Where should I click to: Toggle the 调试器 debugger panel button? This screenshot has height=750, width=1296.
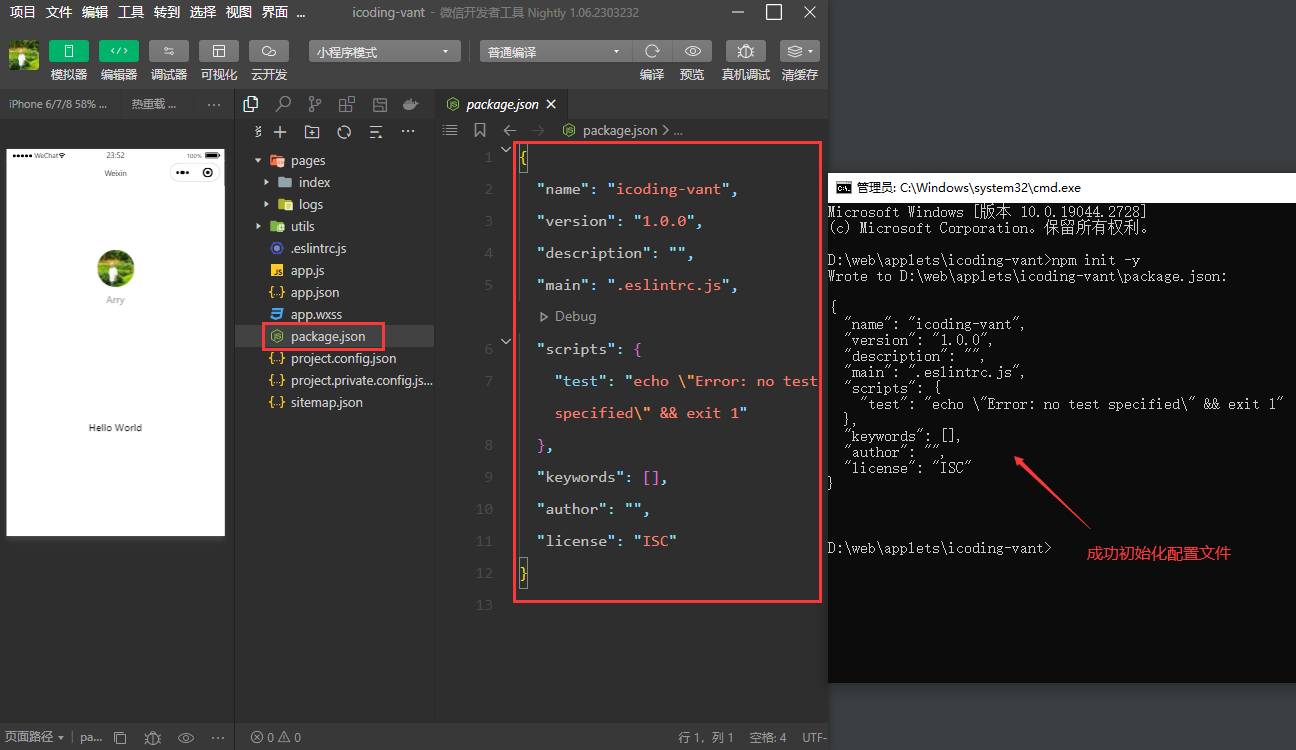(169, 51)
